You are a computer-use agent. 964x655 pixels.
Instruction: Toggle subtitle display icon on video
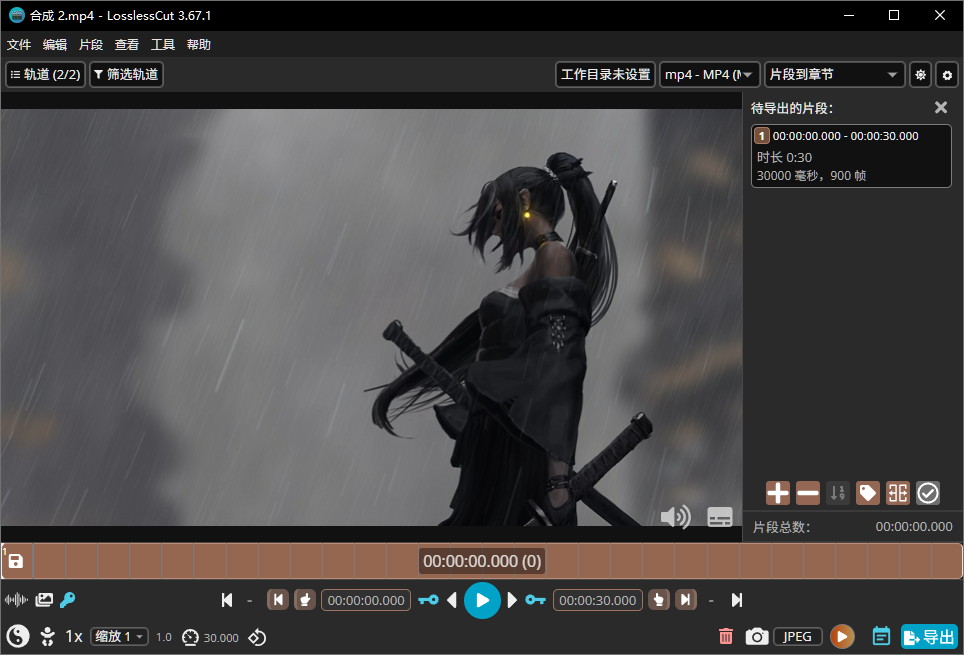tap(720, 517)
